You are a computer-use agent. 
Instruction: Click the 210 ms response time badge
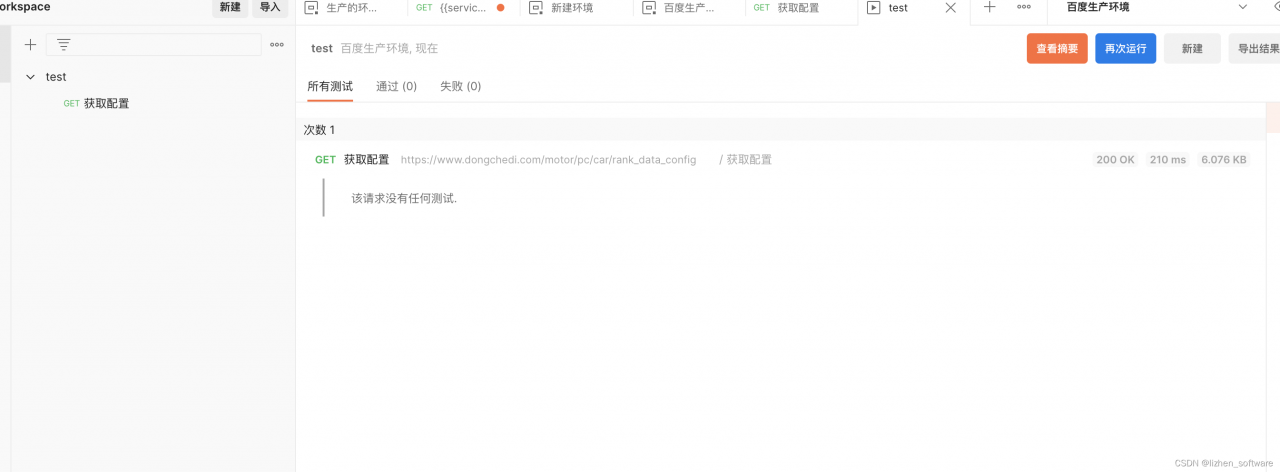click(1167, 160)
